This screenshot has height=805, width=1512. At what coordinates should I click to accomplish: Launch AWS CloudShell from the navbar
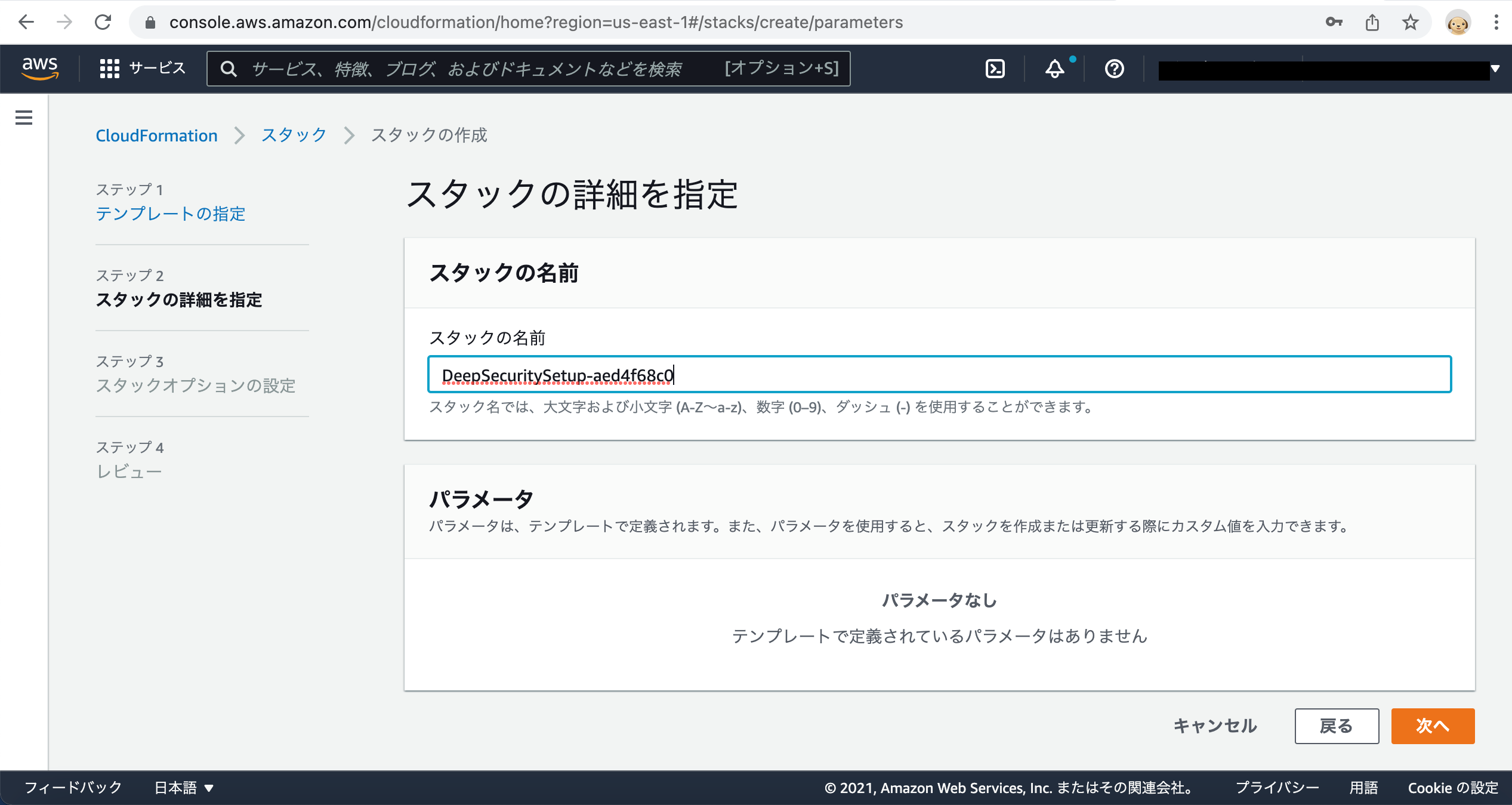pos(995,69)
